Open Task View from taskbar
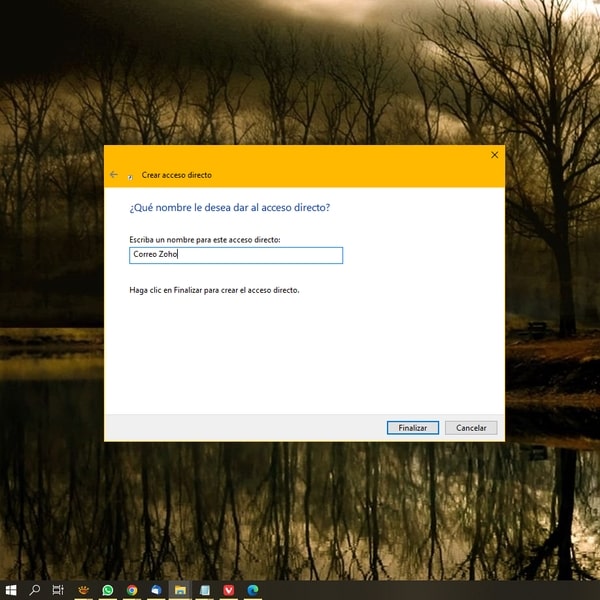This screenshot has height=600, width=600. (x=58, y=590)
